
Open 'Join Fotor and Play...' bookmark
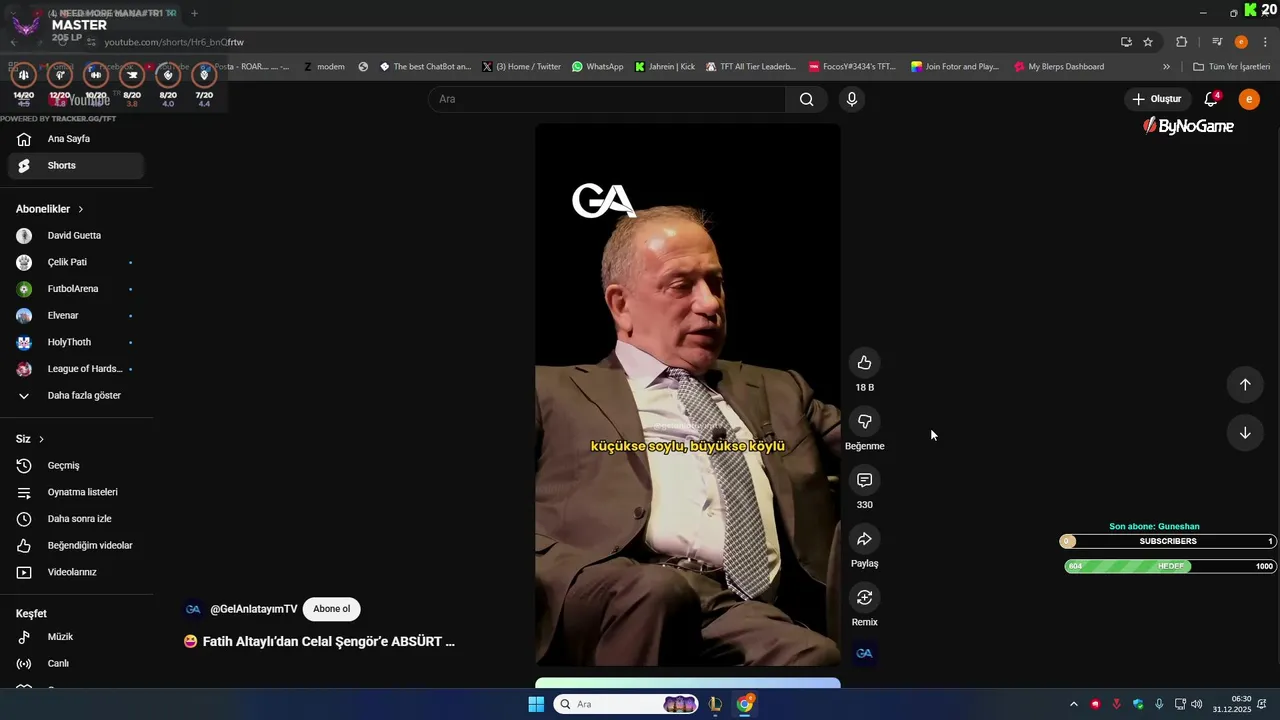point(955,67)
